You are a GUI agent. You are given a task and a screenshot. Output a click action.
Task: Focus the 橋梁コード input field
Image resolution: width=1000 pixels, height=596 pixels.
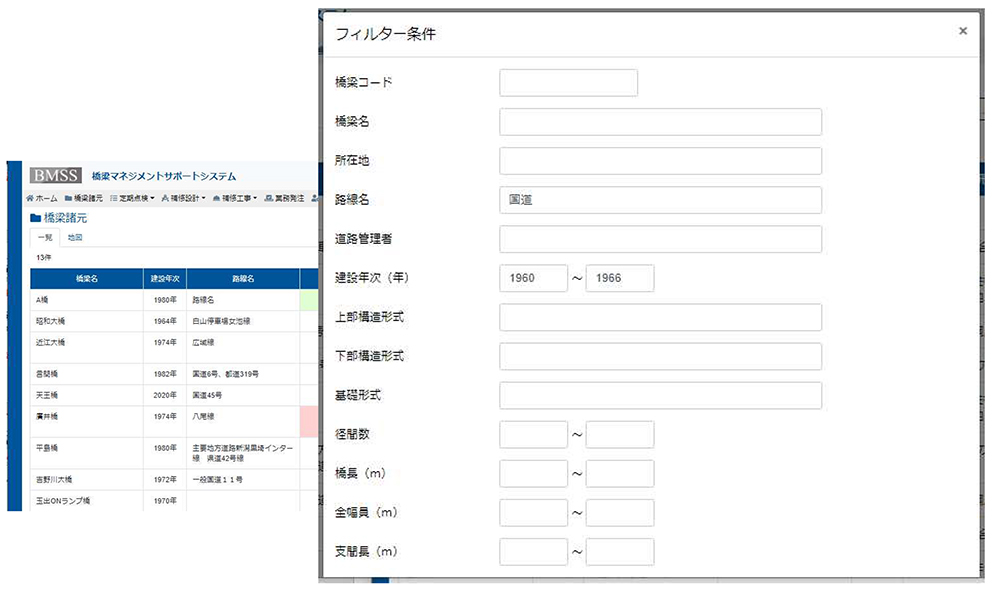pos(568,83)
